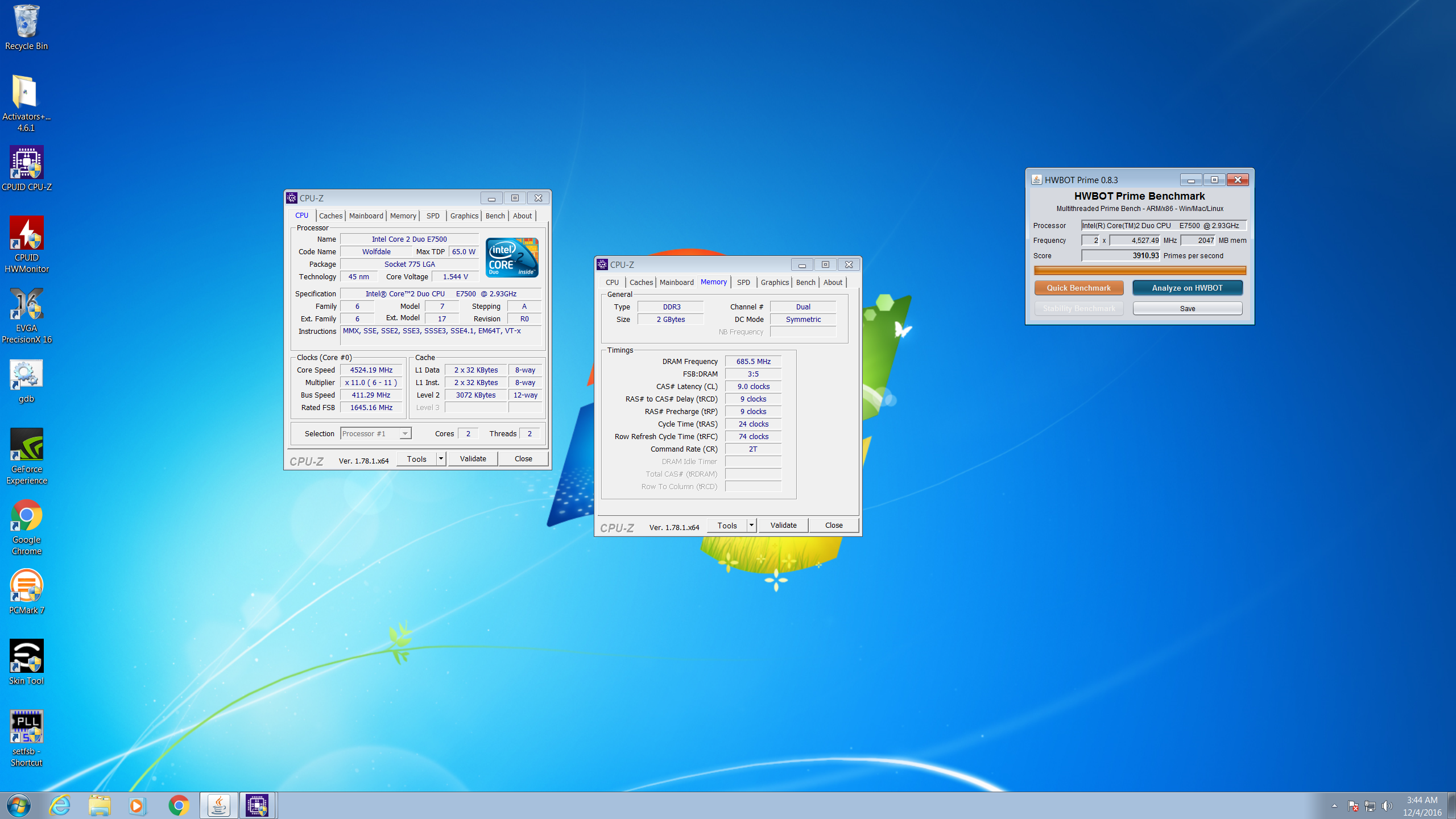
Task: Open Internet Explorer from taskbar
Action: click(60, 805)
